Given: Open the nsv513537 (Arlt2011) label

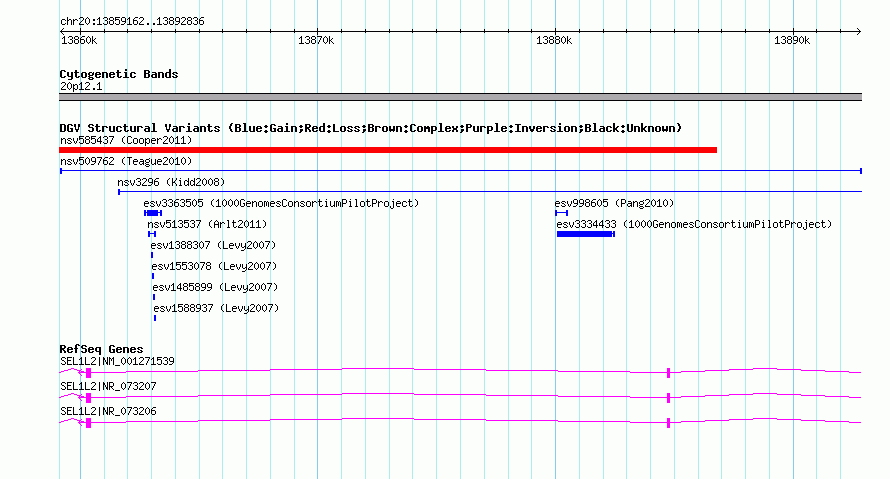Looking at the screenshot, I should pos(207,224).
